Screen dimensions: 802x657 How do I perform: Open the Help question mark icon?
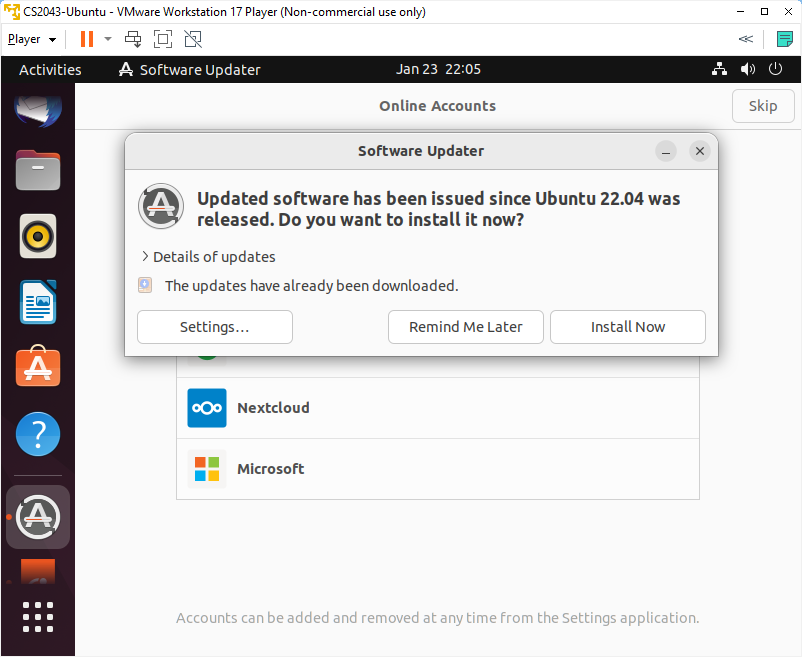tap(38, 434)
